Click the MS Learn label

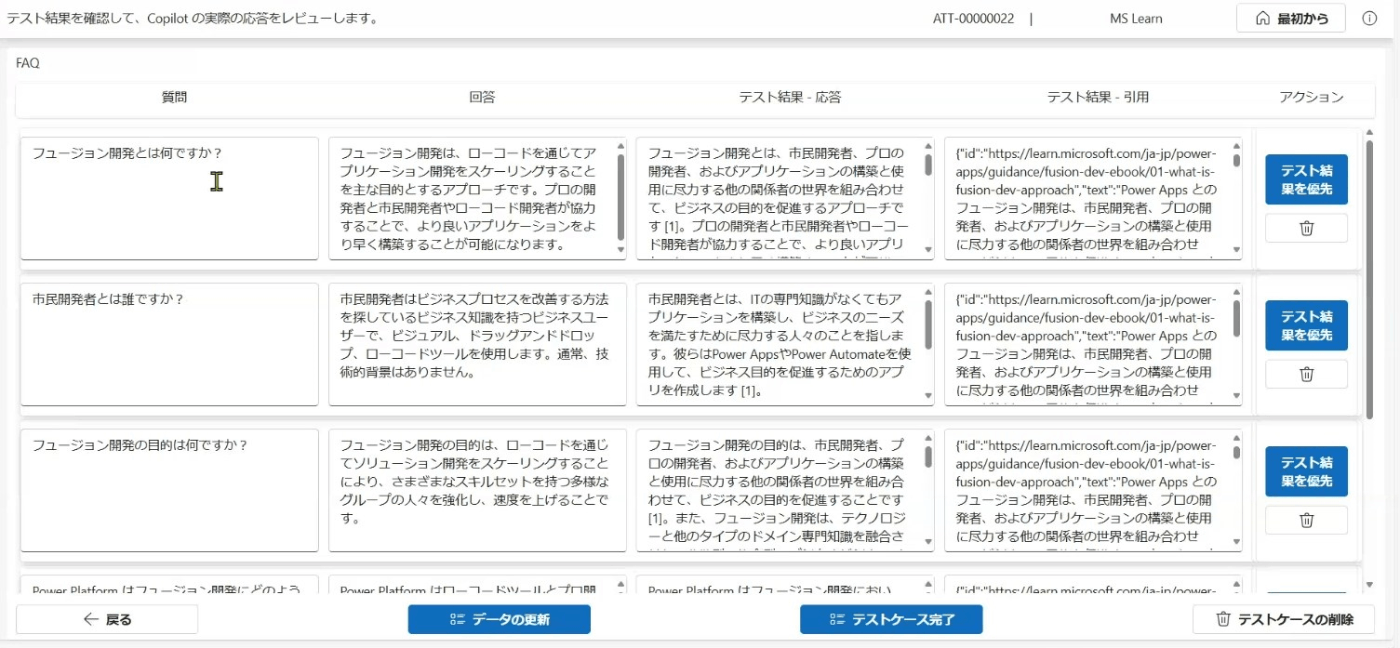[x=1136, y=18]
